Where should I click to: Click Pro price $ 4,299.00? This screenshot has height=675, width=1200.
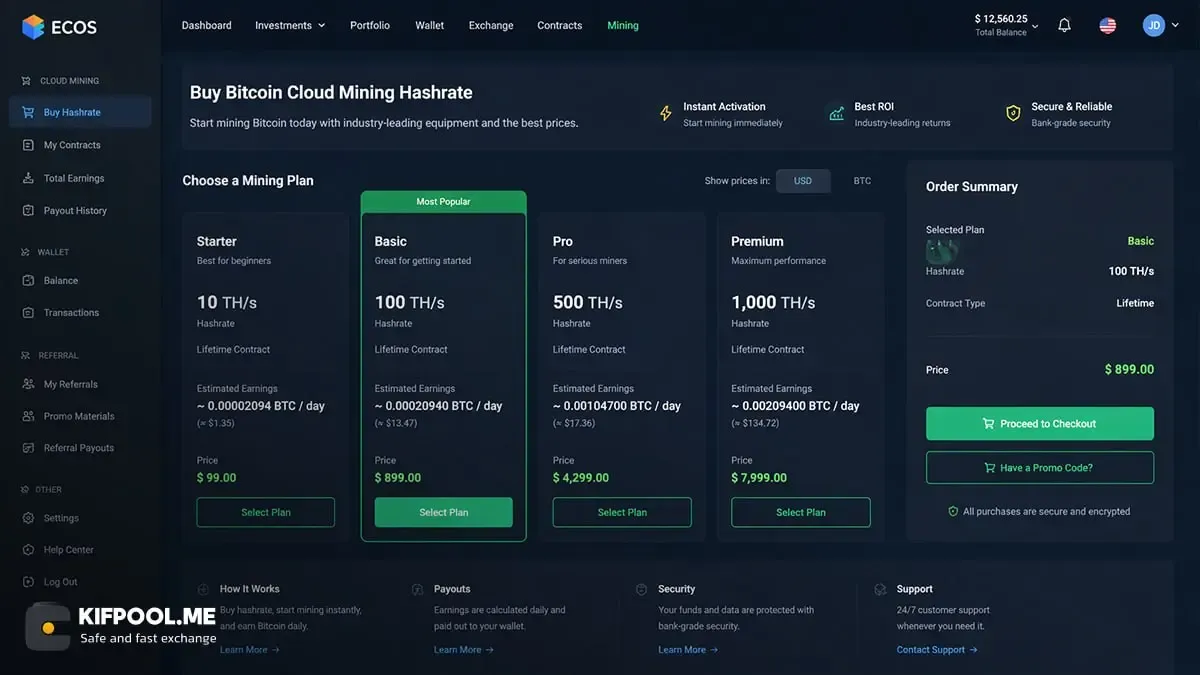coord(581,478)
